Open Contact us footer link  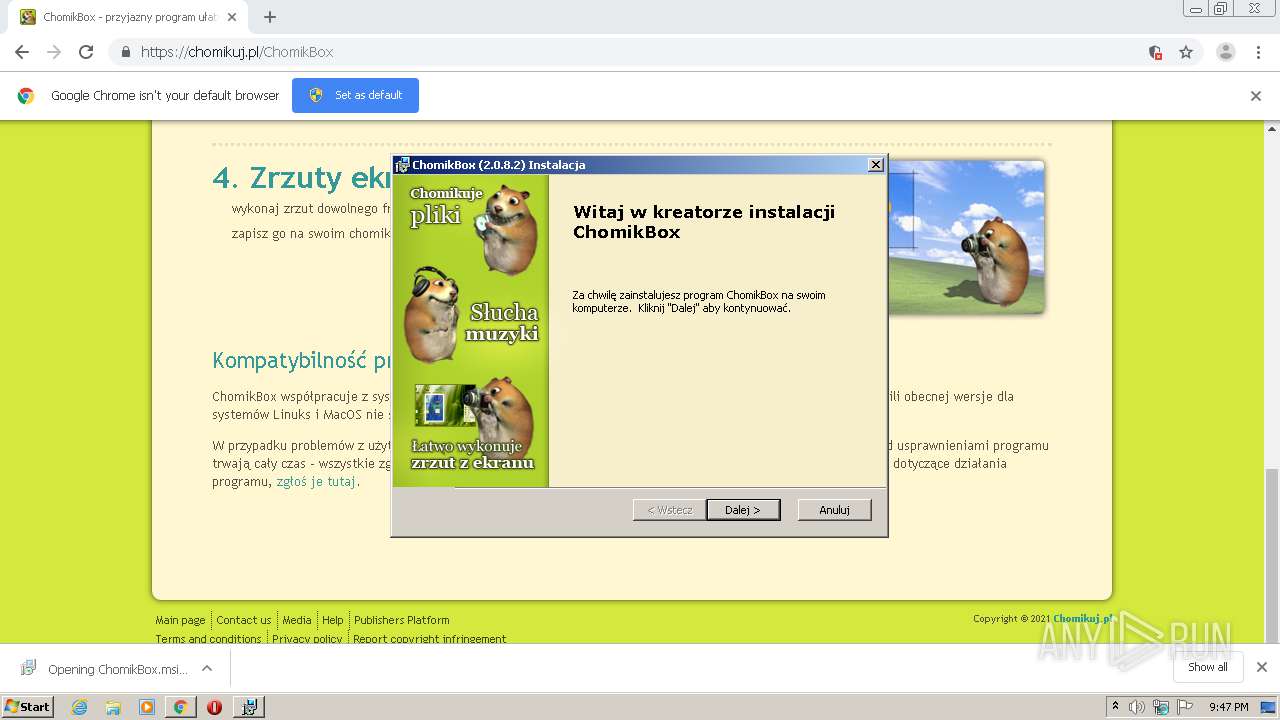pos(244,620)
